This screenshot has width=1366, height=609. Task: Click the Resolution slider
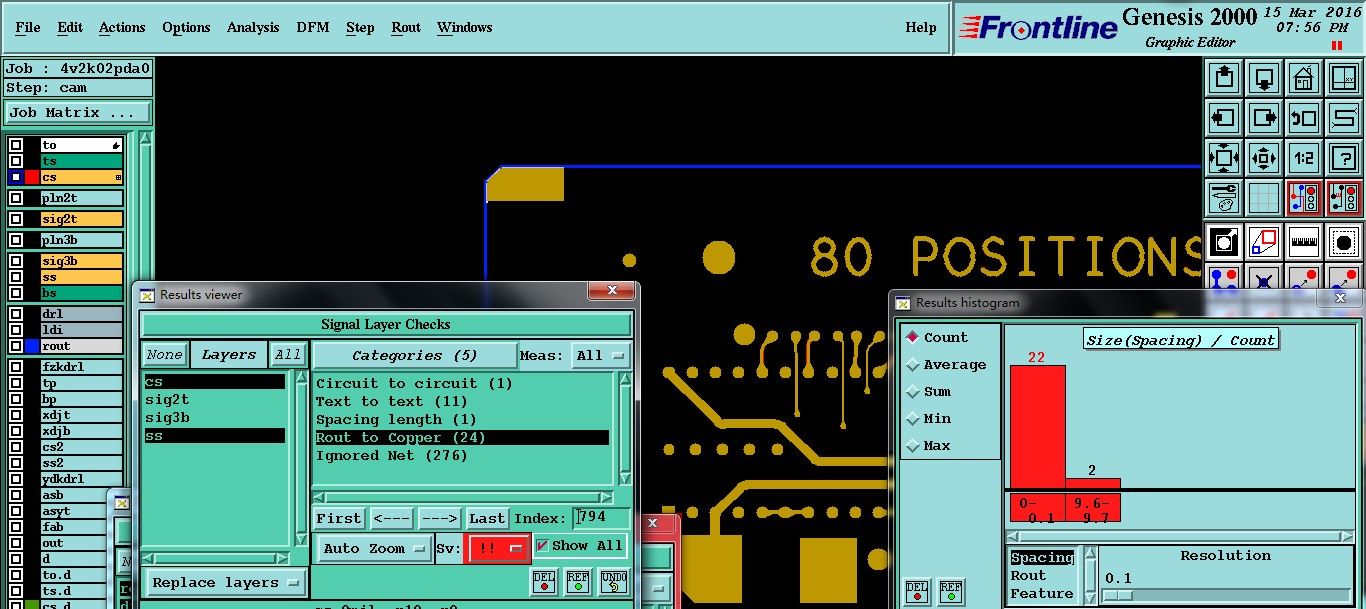tap(1227, 595)
